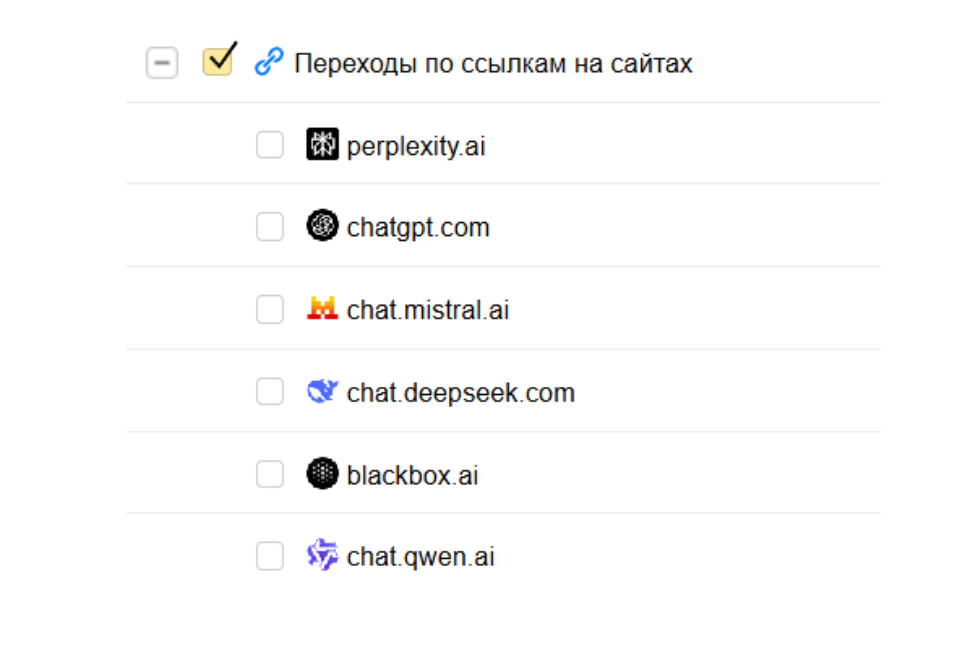The height and width of the screenshot is (650, 960).
Task: Click the "Переходы по ссылкам на сайтах" label
Action: point(493,64)
